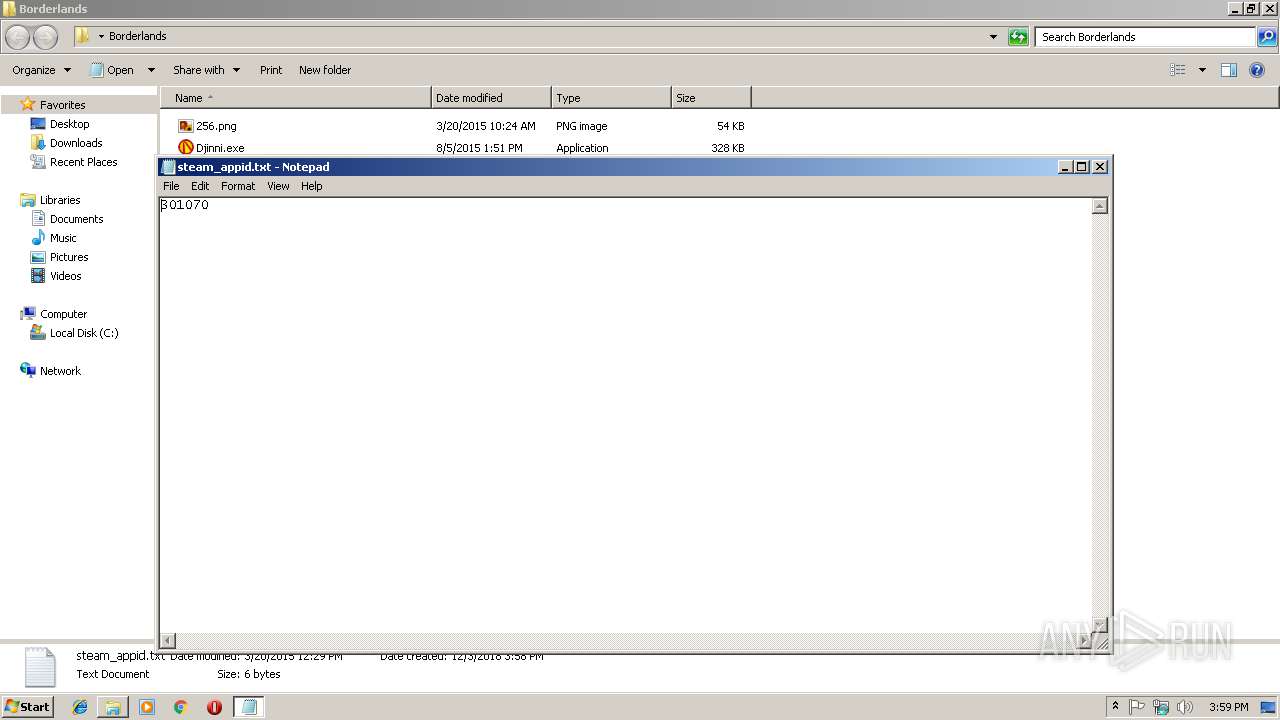Click the green refresh button beside address bar
The height and width of the screenshot is (720, 1280).
coord(1018,37)
